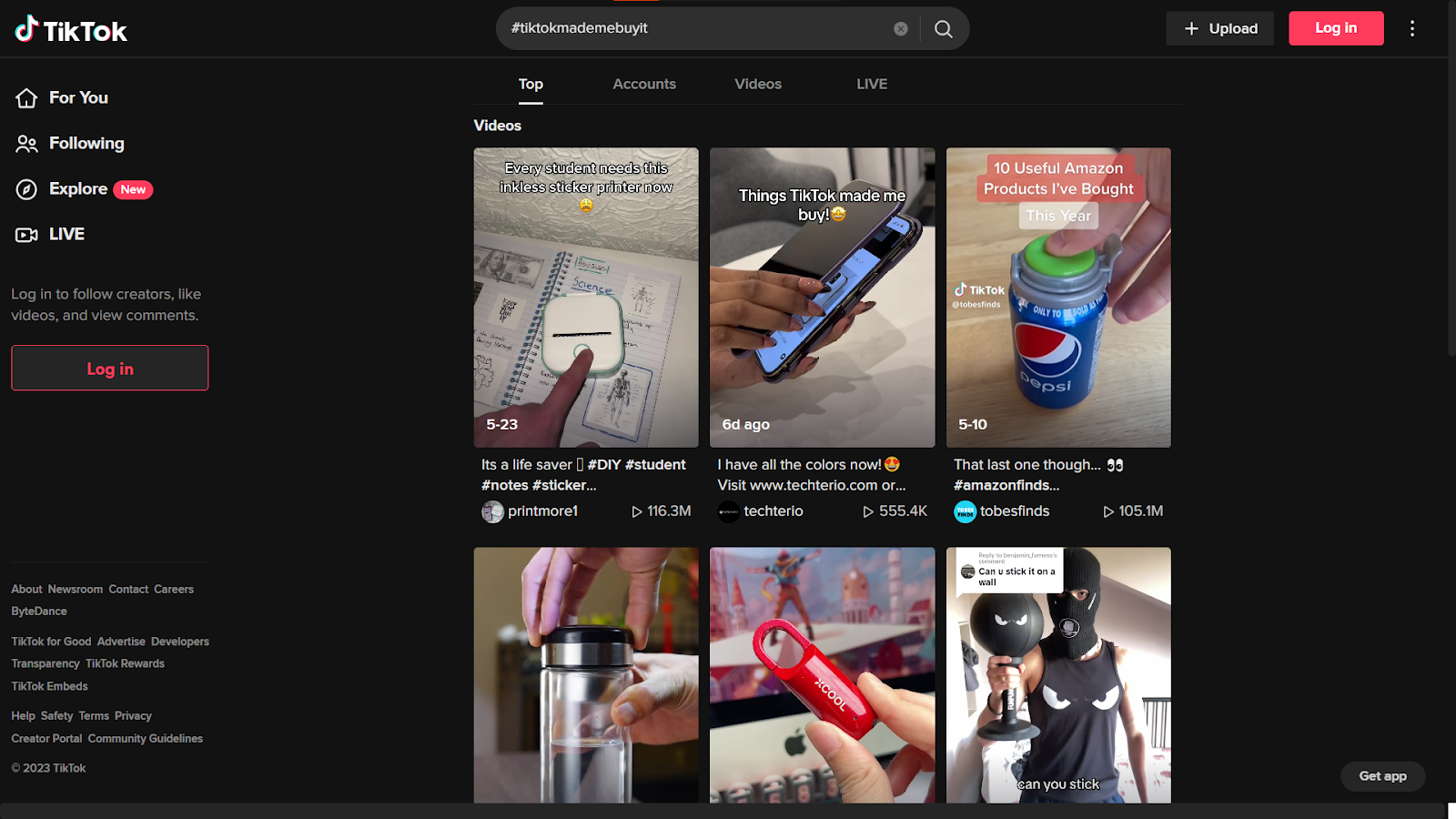1456x819 pixels.
Task: Click printmore1 profile avatar
Action: (492, 511)
